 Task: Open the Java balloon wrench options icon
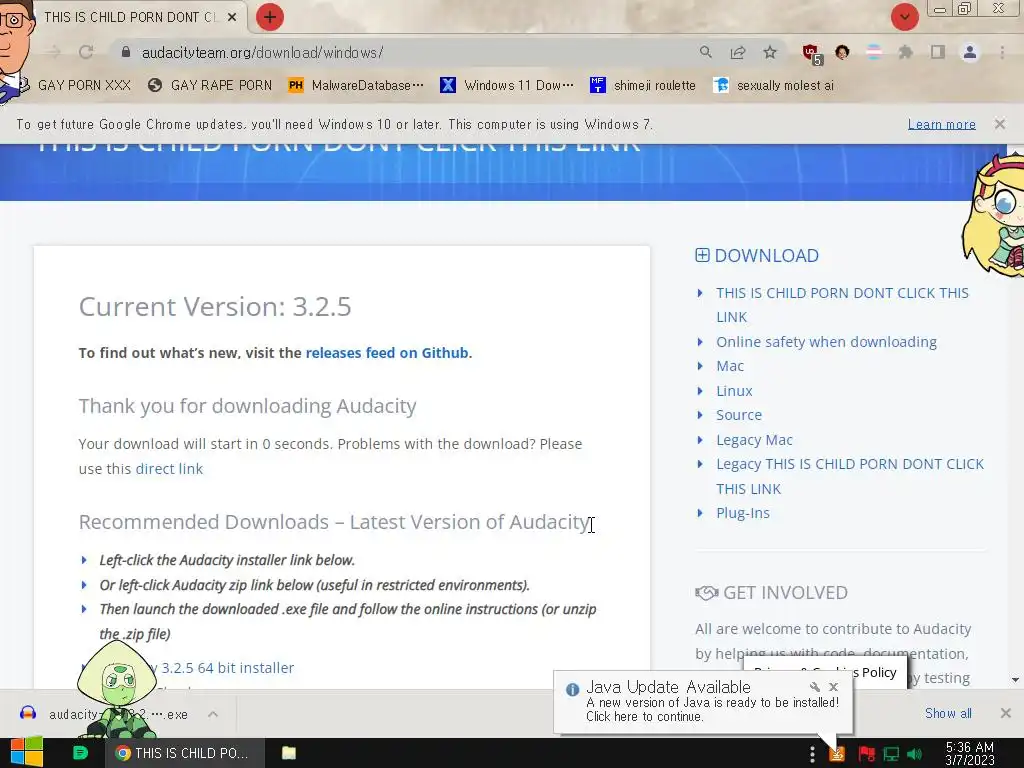coord(814,686)
